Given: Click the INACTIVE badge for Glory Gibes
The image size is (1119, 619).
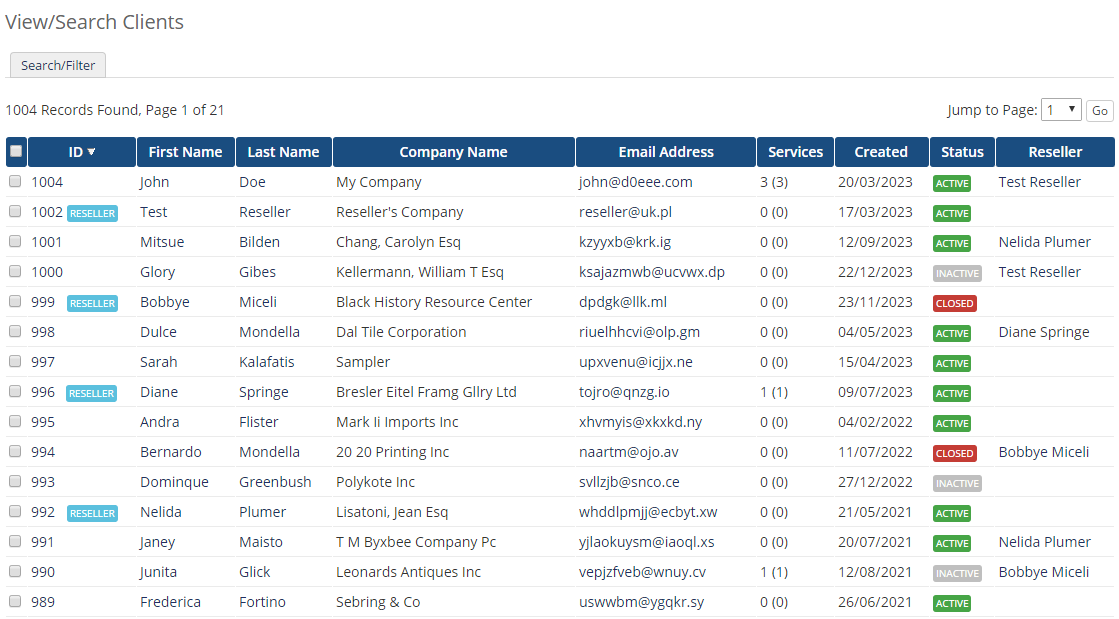Looking at the screenshot, I should 957,272.
